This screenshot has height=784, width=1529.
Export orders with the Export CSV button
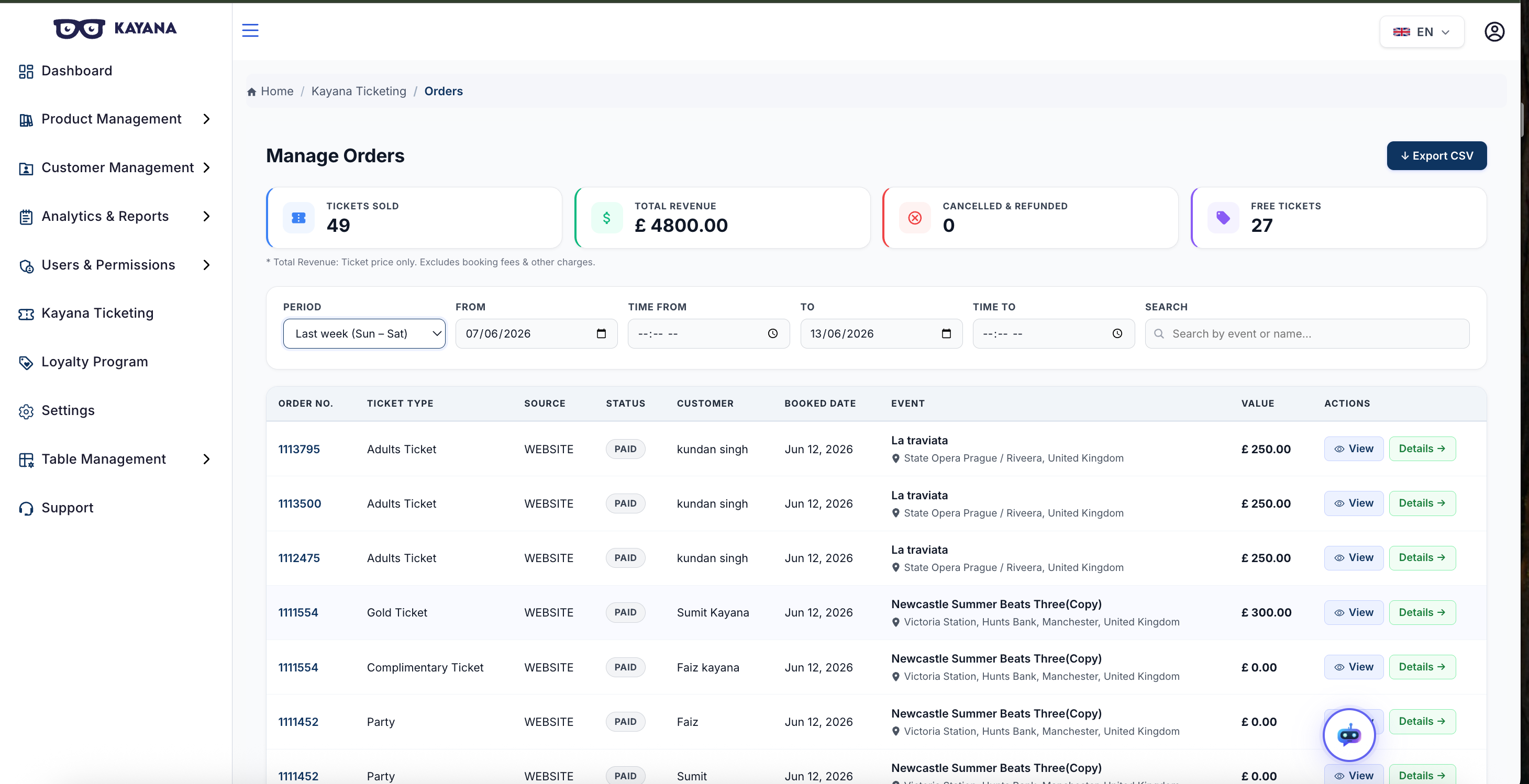(x=1436, y=155)
